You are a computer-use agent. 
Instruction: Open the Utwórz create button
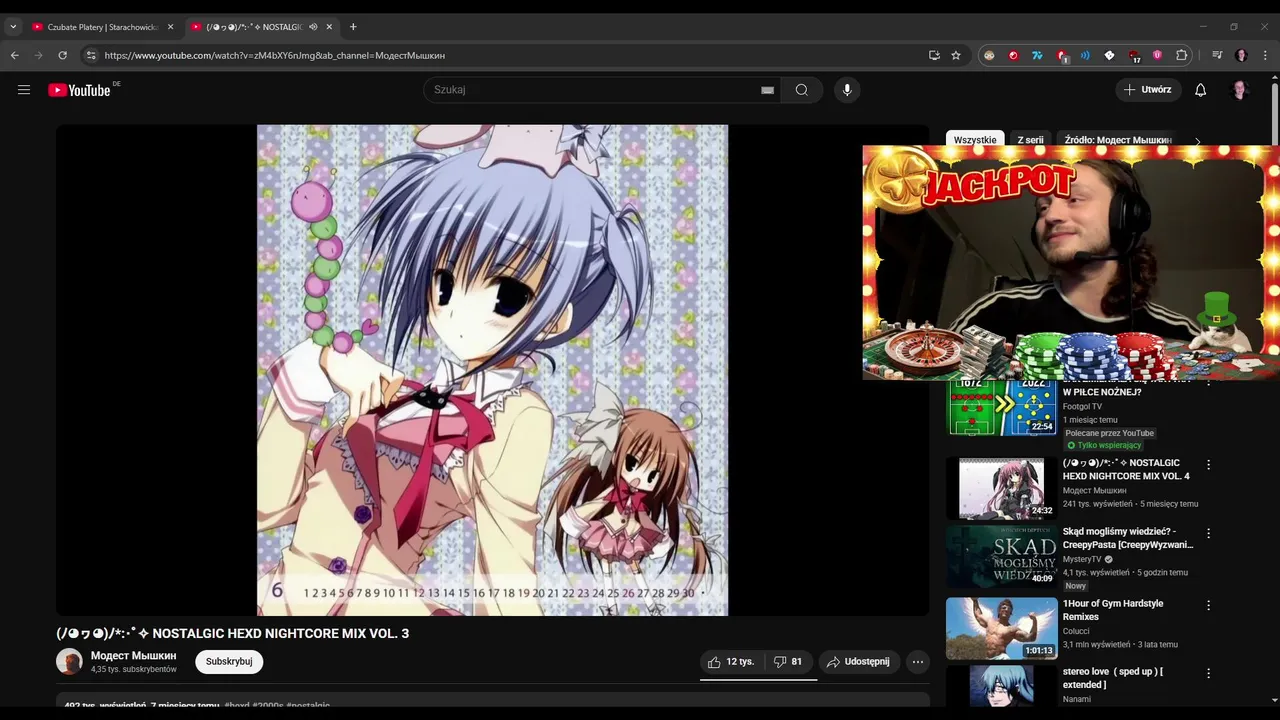(1147, 90)
